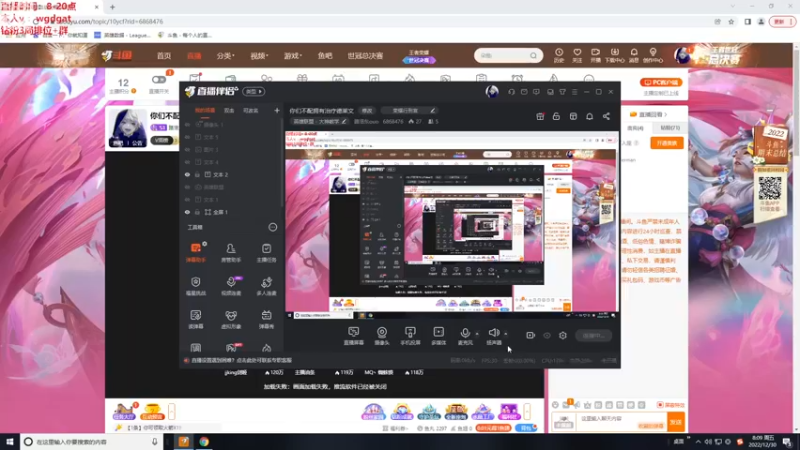The image size is (800, 450).
Task: Open 首页 in Douyu navbar
Action: point(164,56)
